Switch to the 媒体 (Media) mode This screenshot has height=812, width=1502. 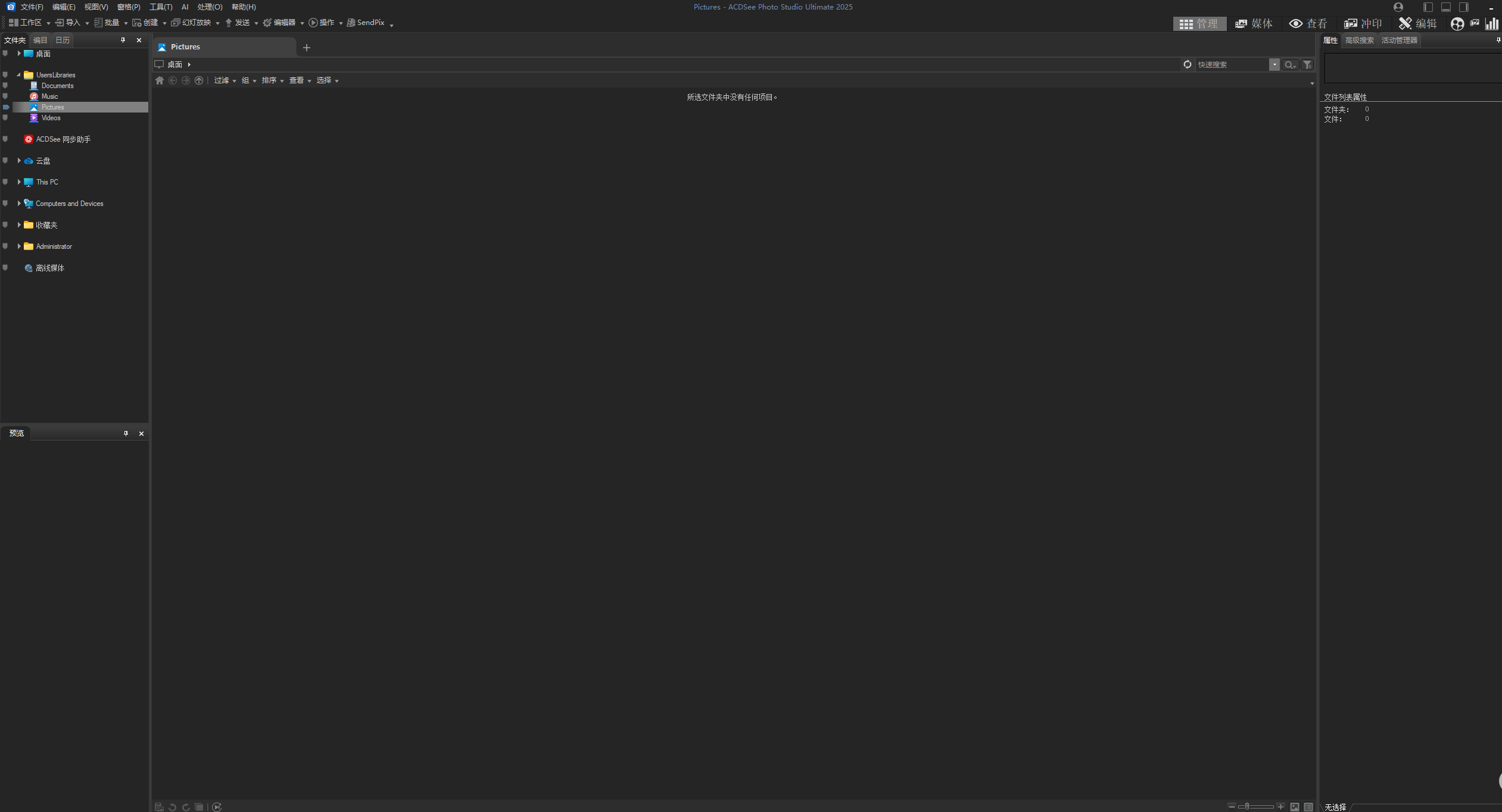click(1254, 23)
